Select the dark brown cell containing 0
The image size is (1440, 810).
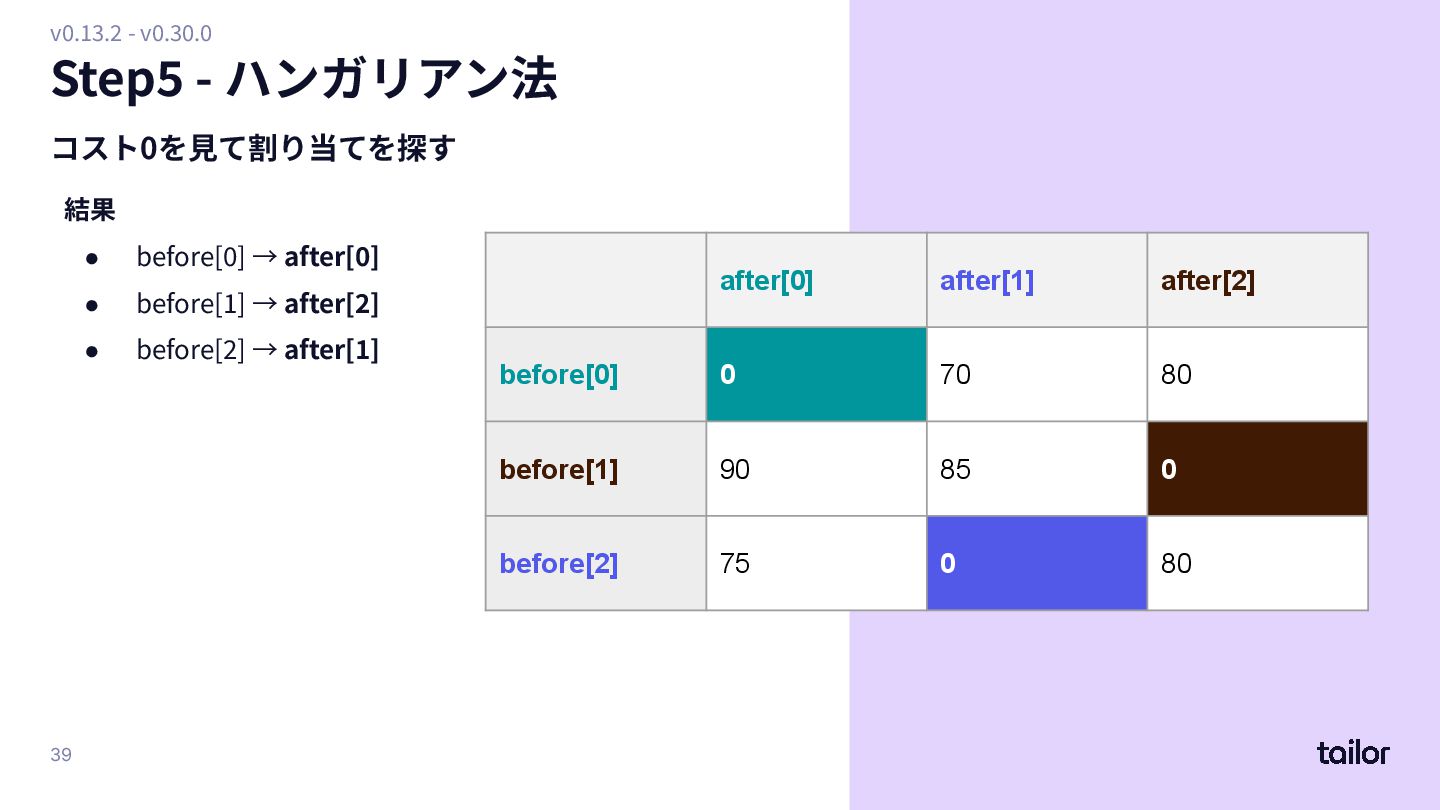[1257, 469]
